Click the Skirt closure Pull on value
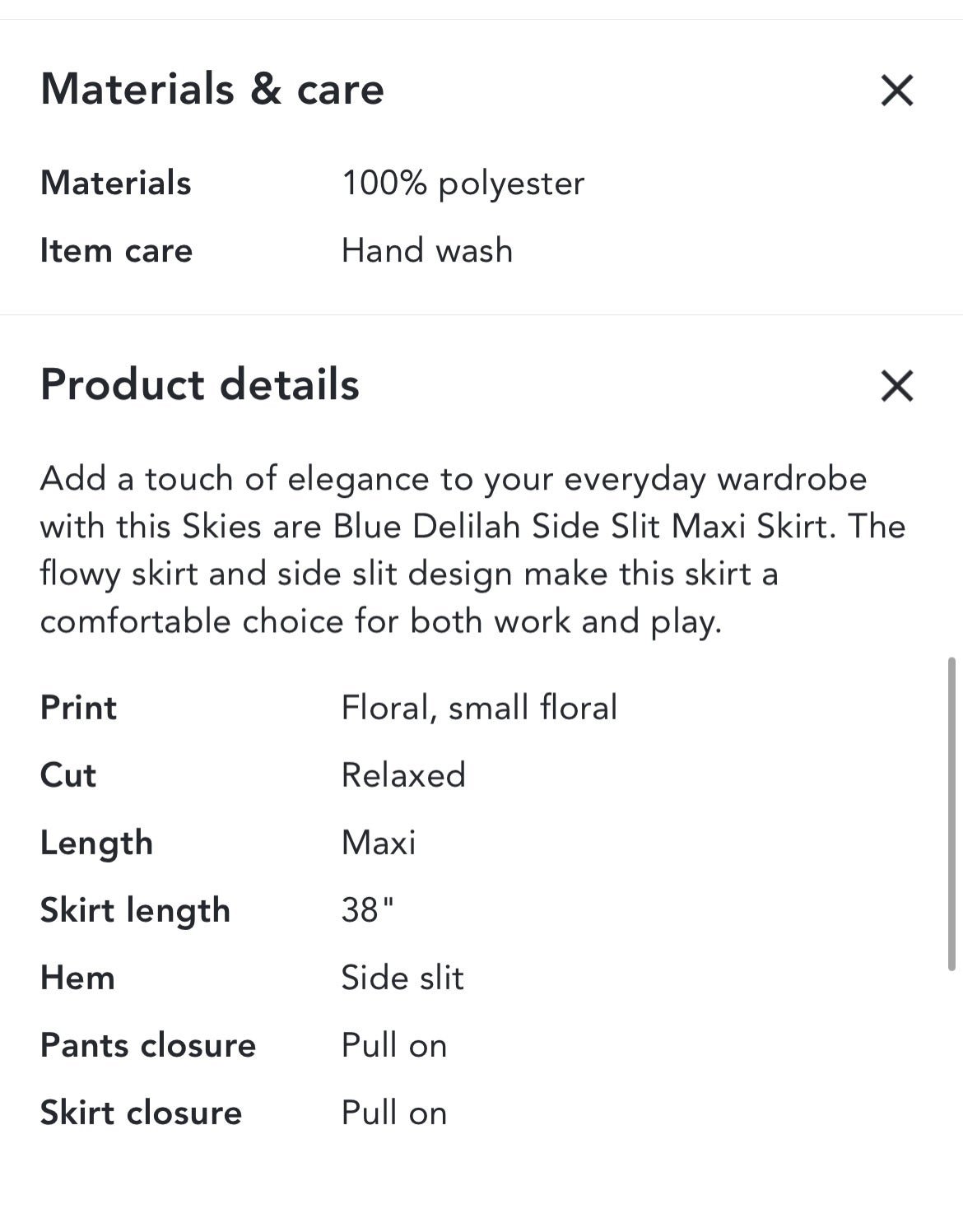The width and height of the screenshot is (963, 1232). coord(394,1113)
